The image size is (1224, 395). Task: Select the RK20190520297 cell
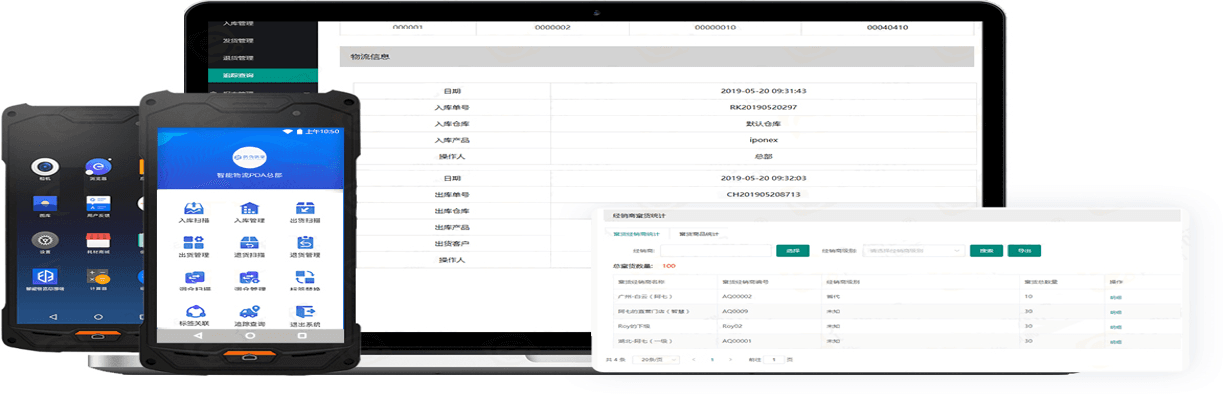(x=763, y=107)
